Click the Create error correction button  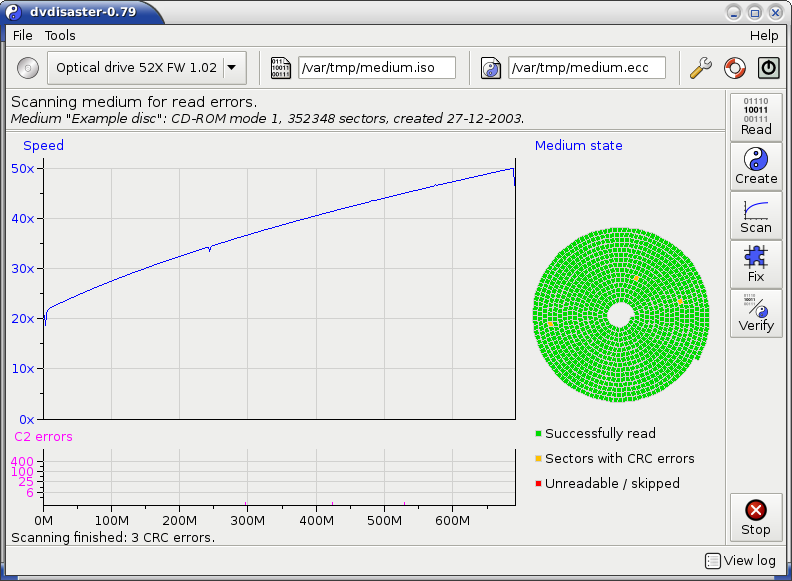tap(756, 166)
